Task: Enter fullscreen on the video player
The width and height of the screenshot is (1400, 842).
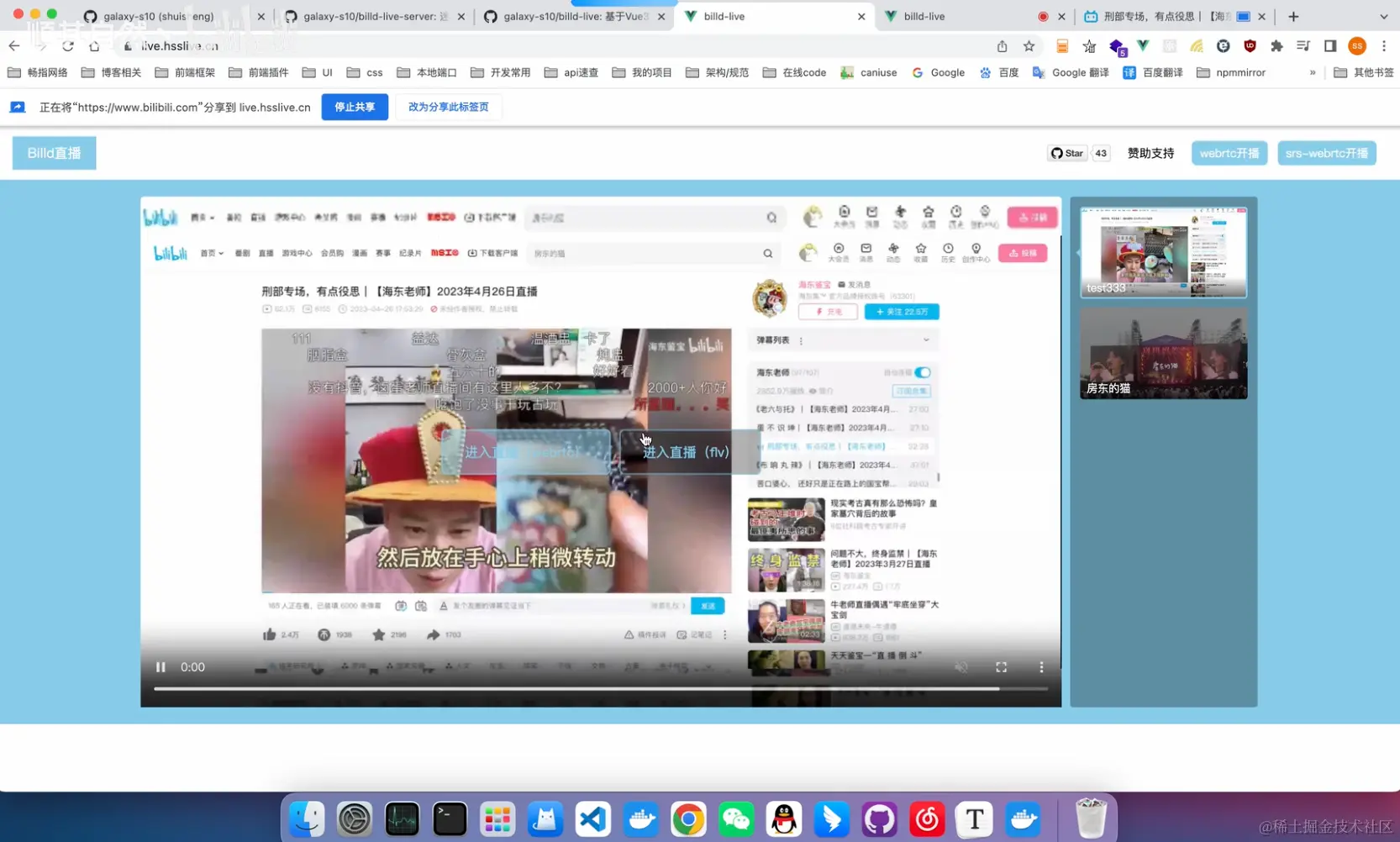Action: pos(1001,667)
